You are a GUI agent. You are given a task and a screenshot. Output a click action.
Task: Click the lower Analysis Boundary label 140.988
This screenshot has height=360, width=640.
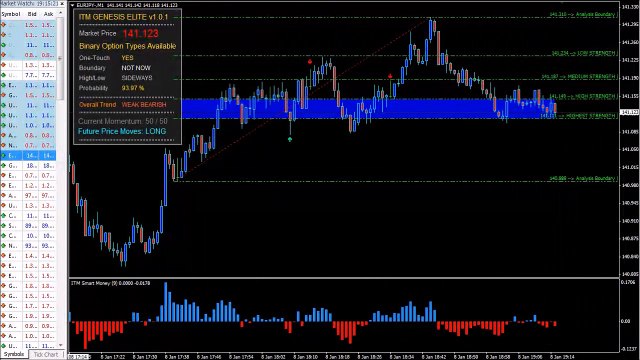(x=583, y=178)
